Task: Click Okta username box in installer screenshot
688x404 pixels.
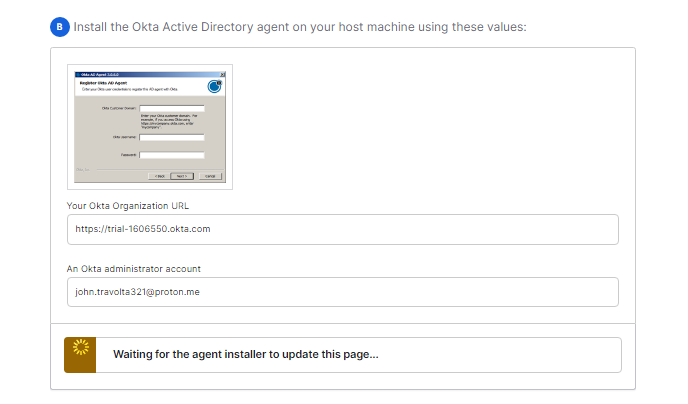Action: (172, 137)
